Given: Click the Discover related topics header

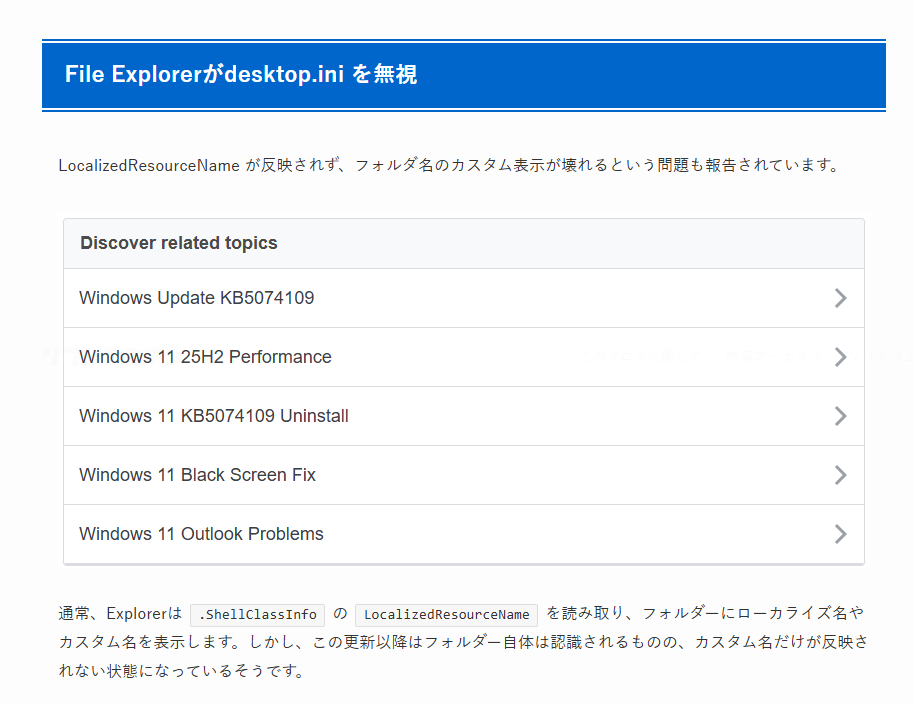Looking at the screenshot, I should pyautogui.click(x=179, y=243).
